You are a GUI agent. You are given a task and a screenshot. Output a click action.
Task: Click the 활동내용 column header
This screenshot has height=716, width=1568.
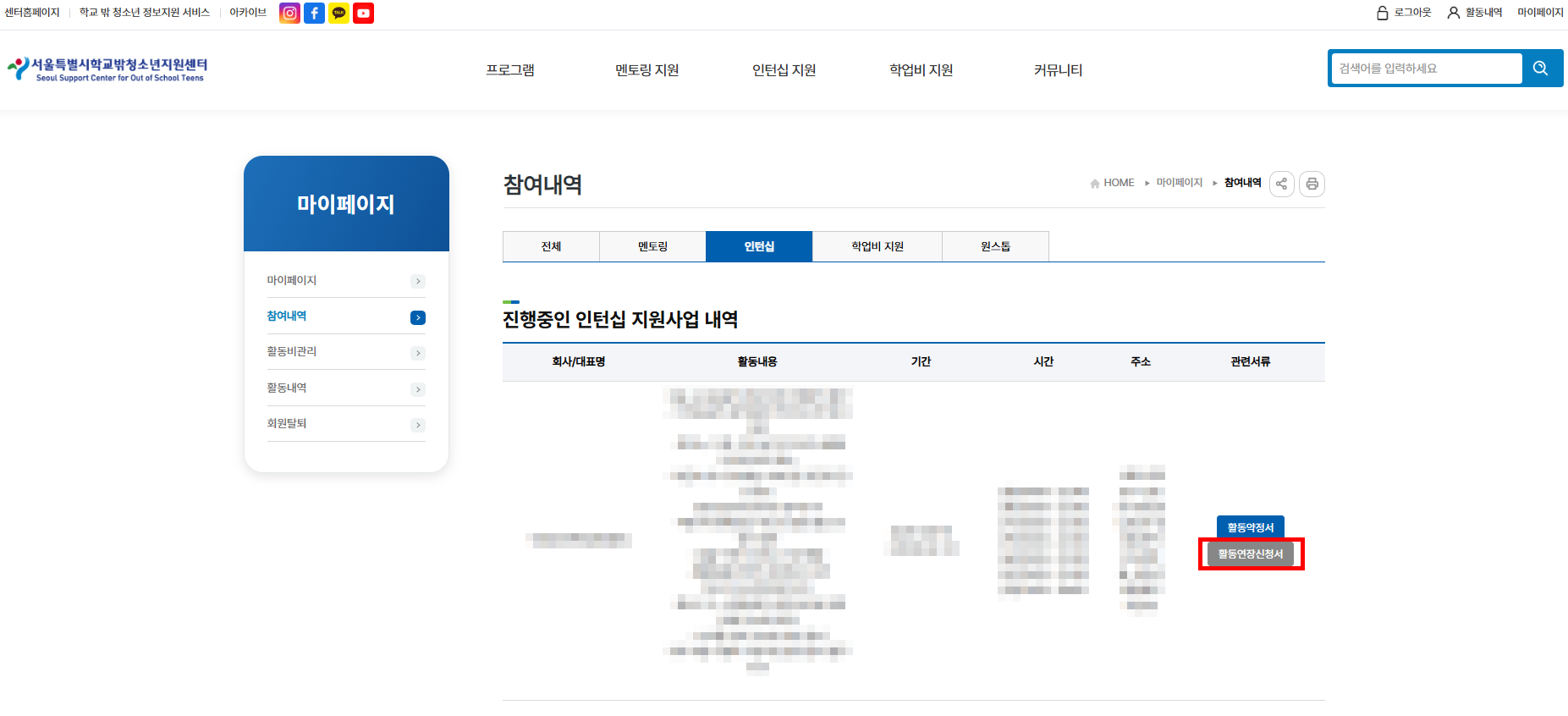pyautogui.click(x=757, y=361)
